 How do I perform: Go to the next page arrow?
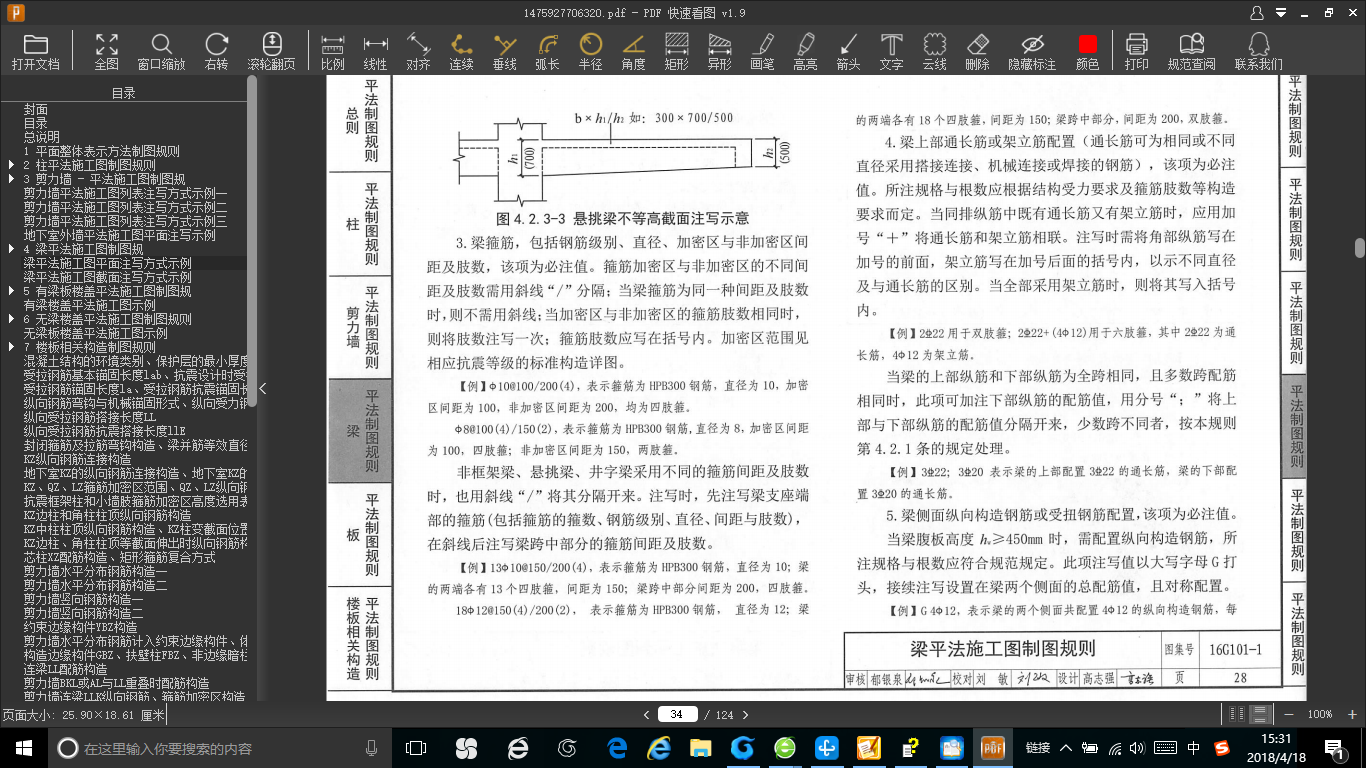[745, 714]
